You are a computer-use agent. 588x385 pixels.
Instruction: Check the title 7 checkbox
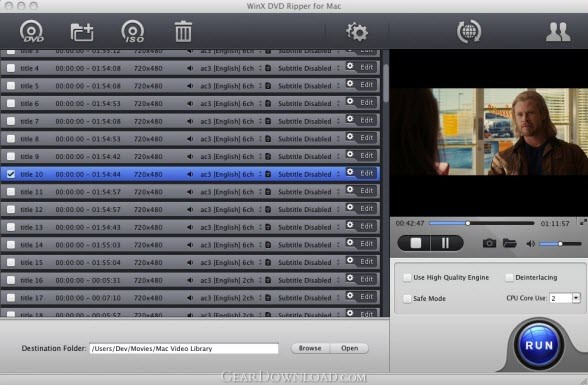[11, 121]
